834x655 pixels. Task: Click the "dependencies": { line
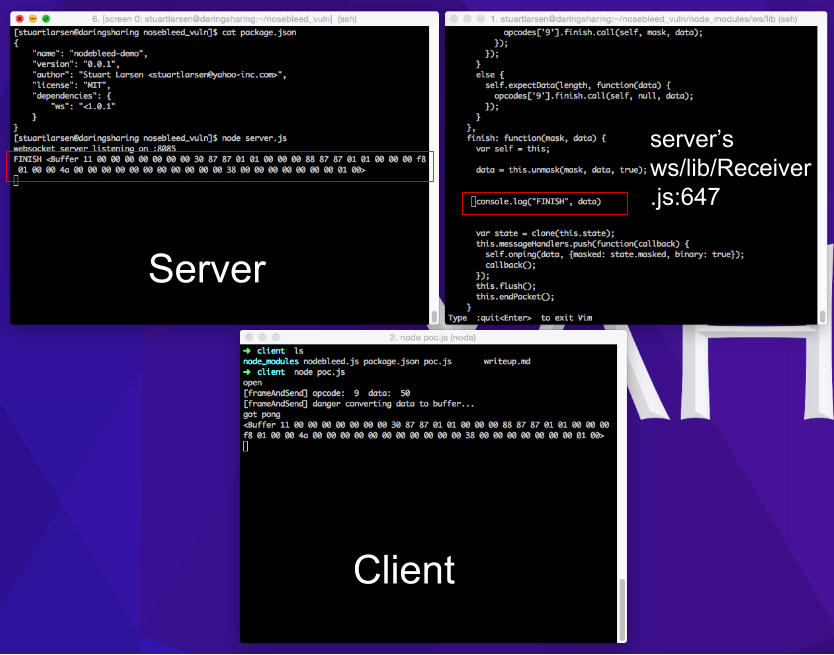point(73,96)
